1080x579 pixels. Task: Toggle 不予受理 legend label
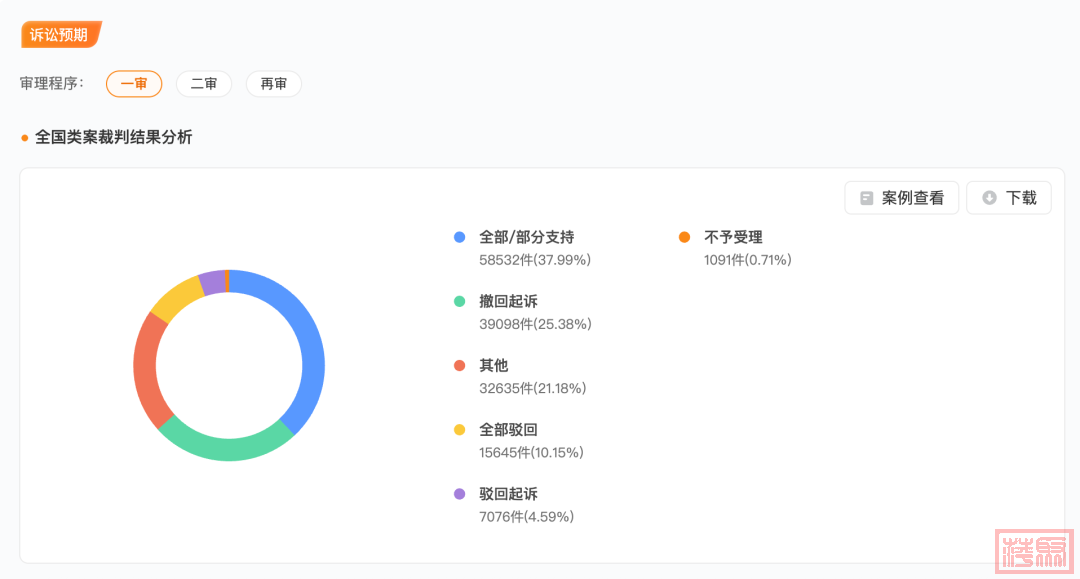(733, 237)
